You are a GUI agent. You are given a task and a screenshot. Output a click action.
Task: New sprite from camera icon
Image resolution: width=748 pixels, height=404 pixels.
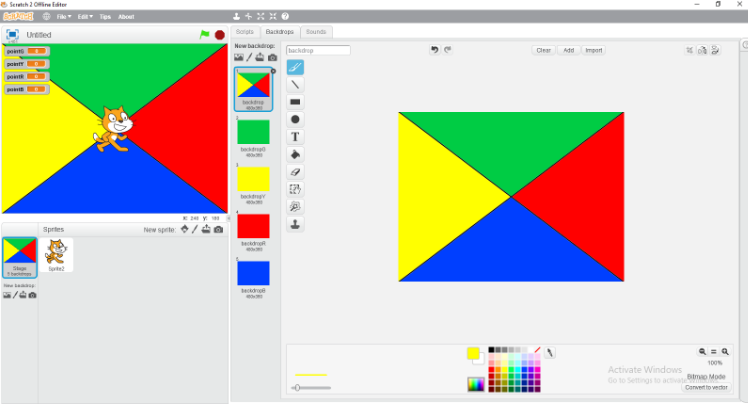[x=218, y=229]
